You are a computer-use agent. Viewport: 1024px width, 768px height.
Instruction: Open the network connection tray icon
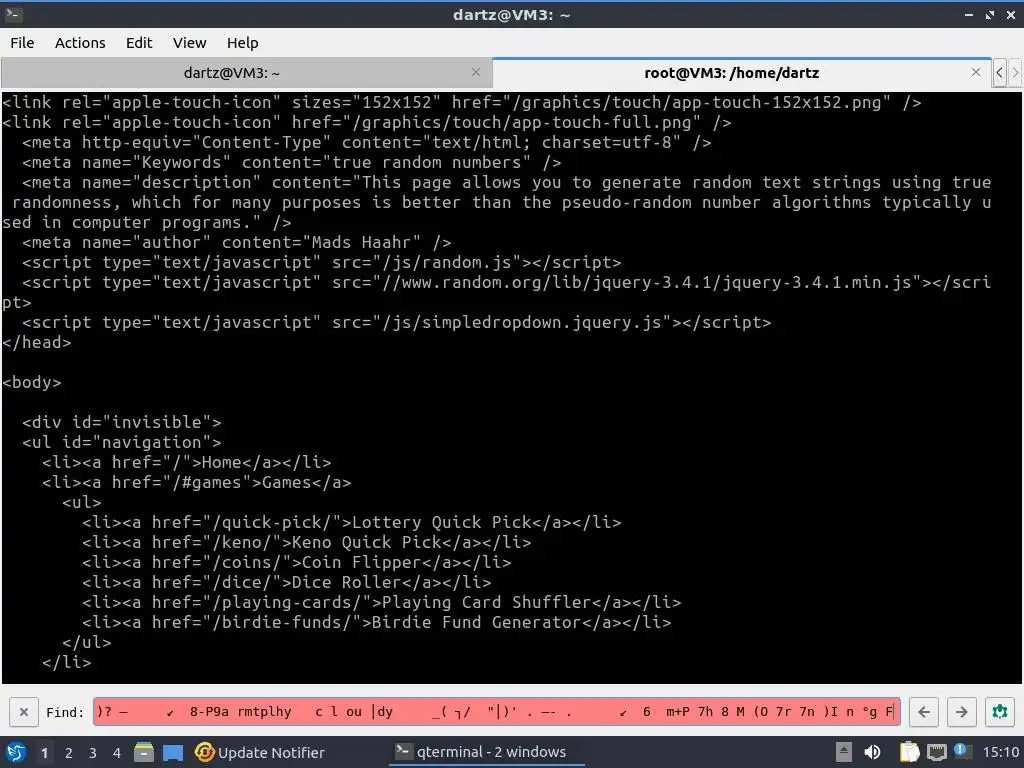(x=936, y=753)
